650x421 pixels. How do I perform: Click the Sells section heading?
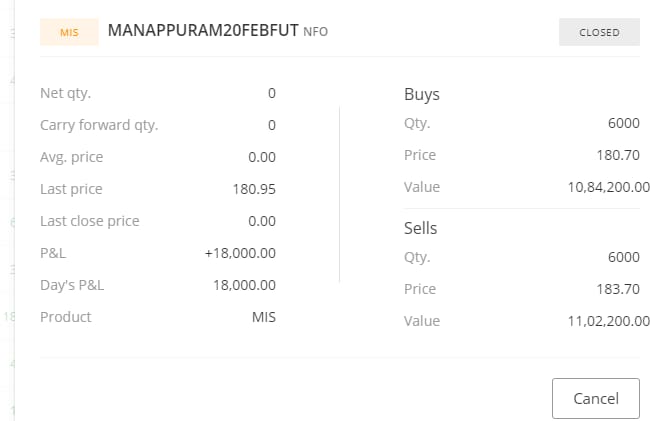pyautogui.click(x=420, y=228)
